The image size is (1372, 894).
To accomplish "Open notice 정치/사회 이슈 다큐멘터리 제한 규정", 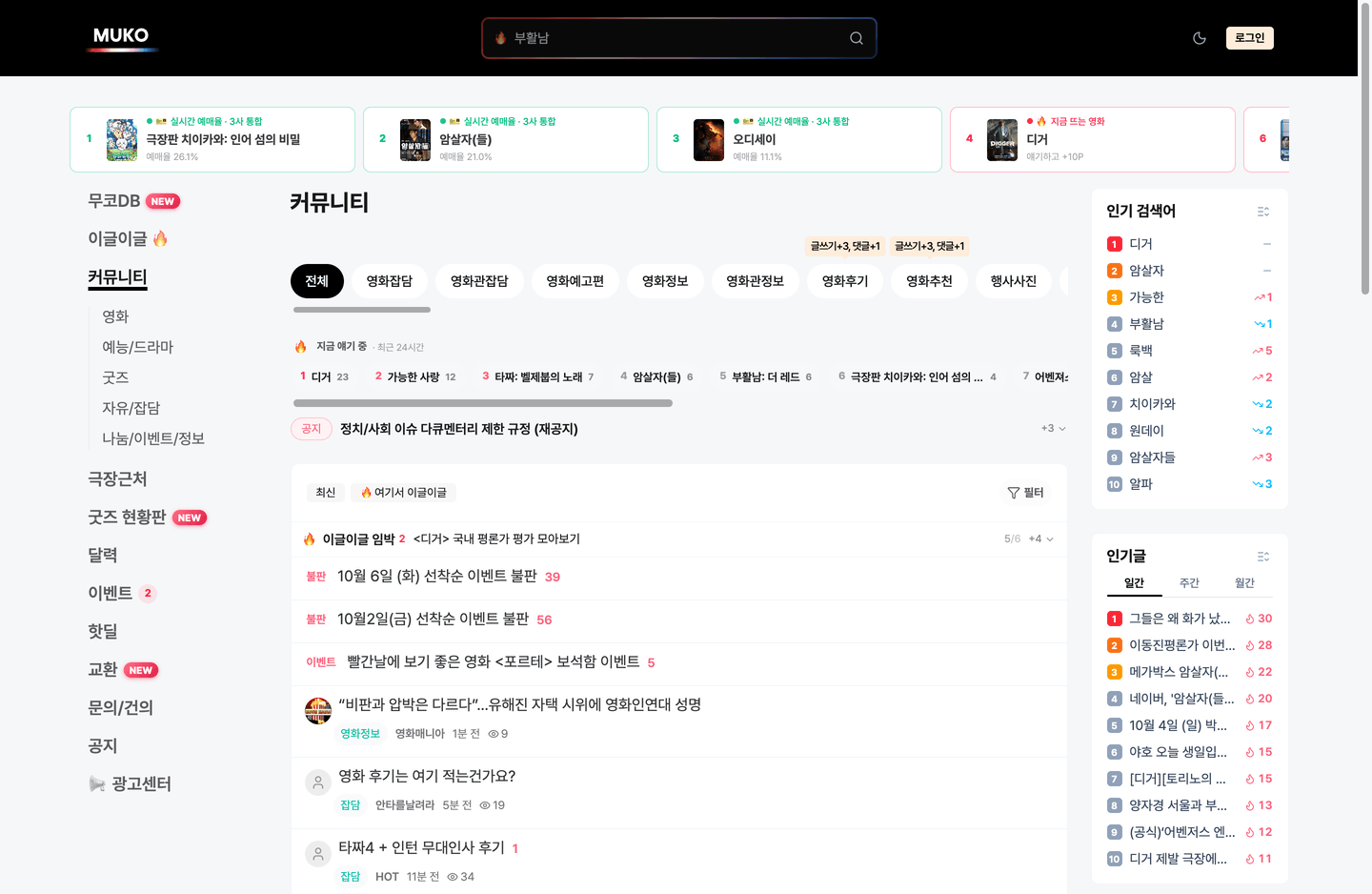I will (x=459, y=429).
